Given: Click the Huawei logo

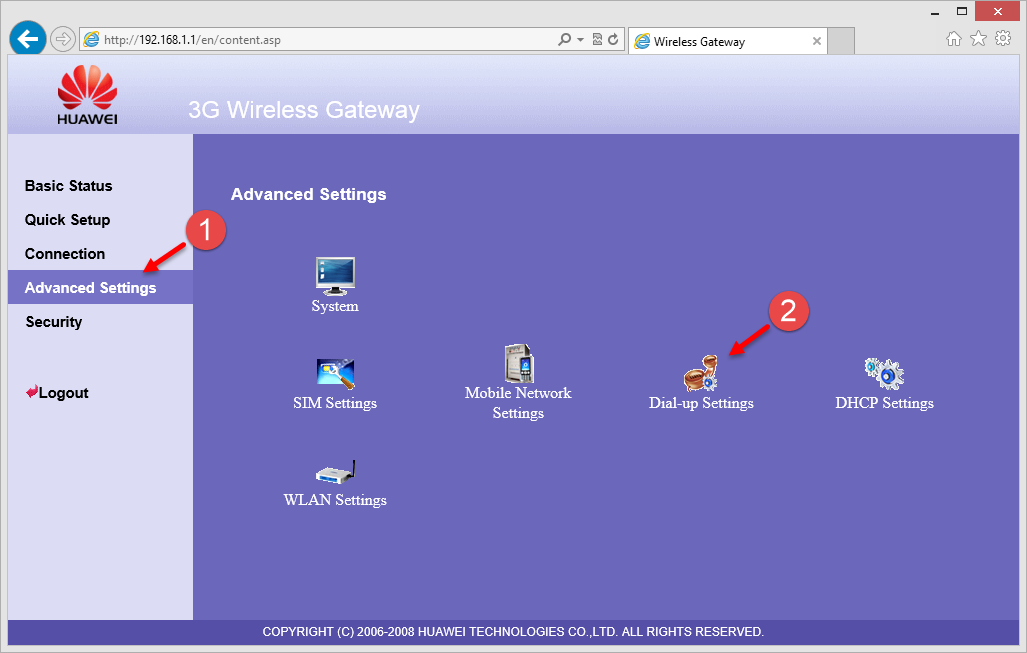Looking at the screenshot, I should pos(87,95).
